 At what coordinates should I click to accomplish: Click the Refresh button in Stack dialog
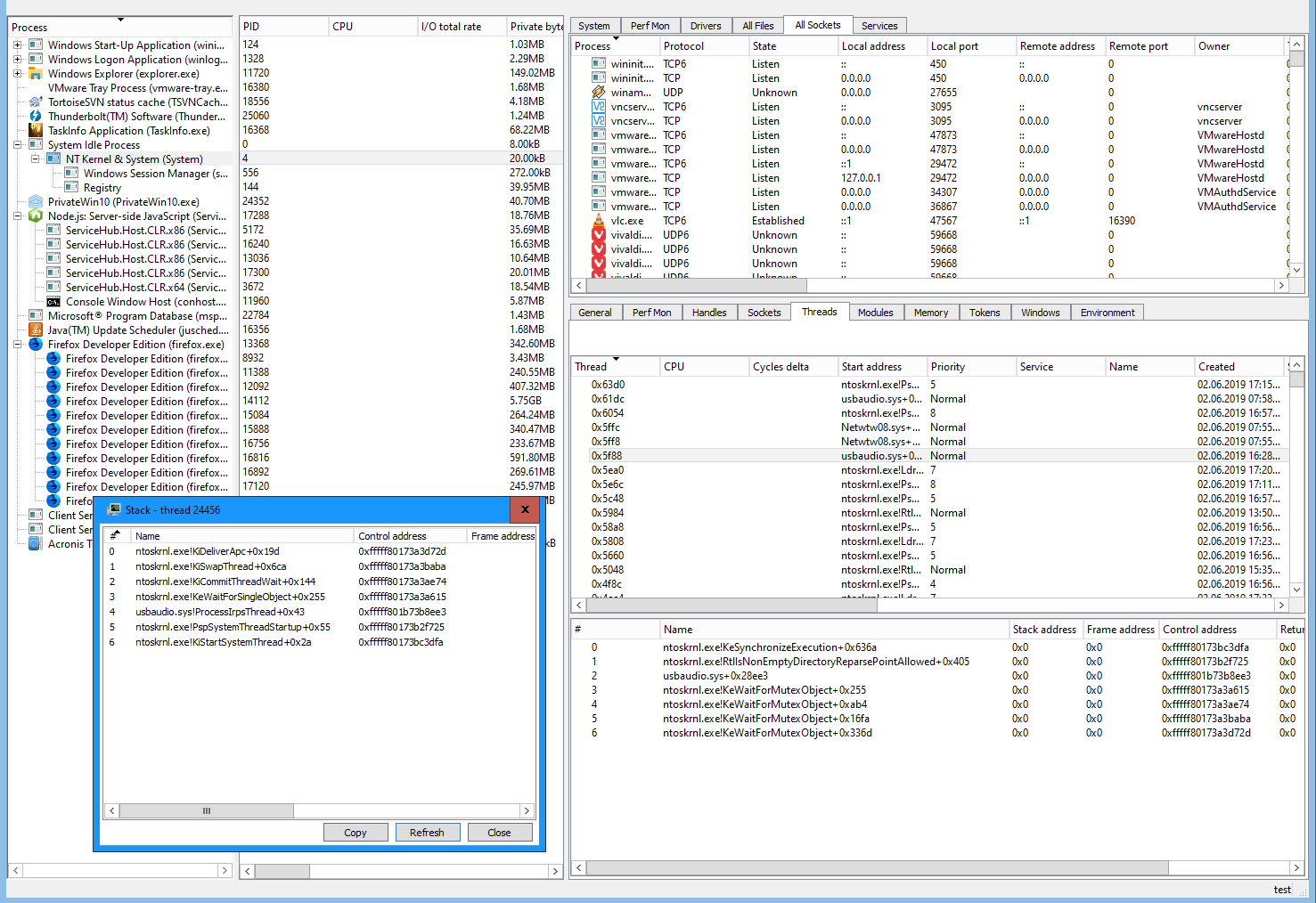point(427,833)
